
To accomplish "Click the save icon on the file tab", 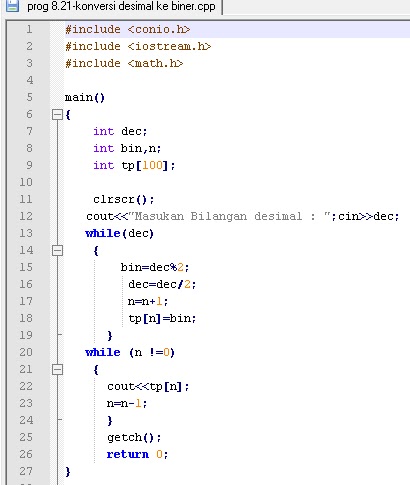I will [12, 6].
